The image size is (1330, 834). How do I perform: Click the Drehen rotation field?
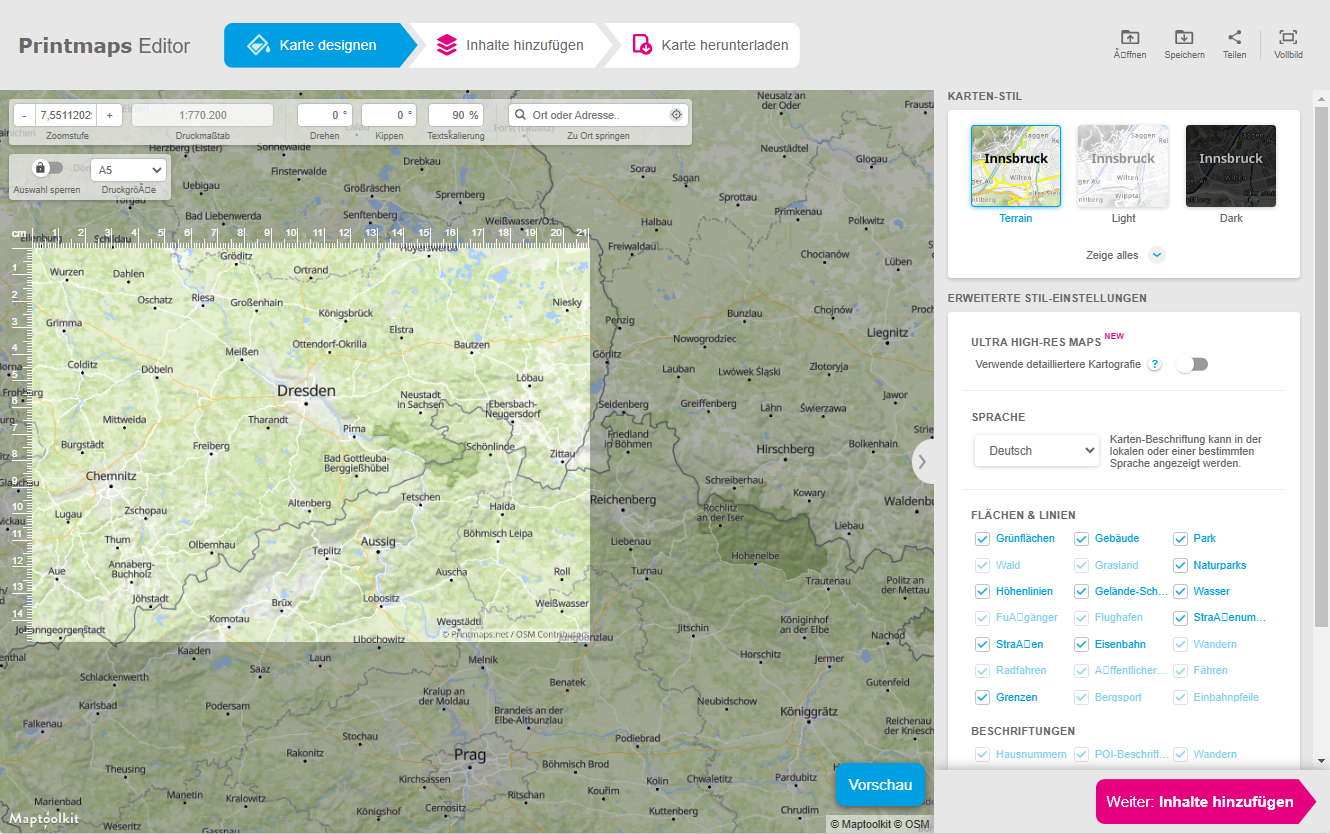click(x=325, y=115)
